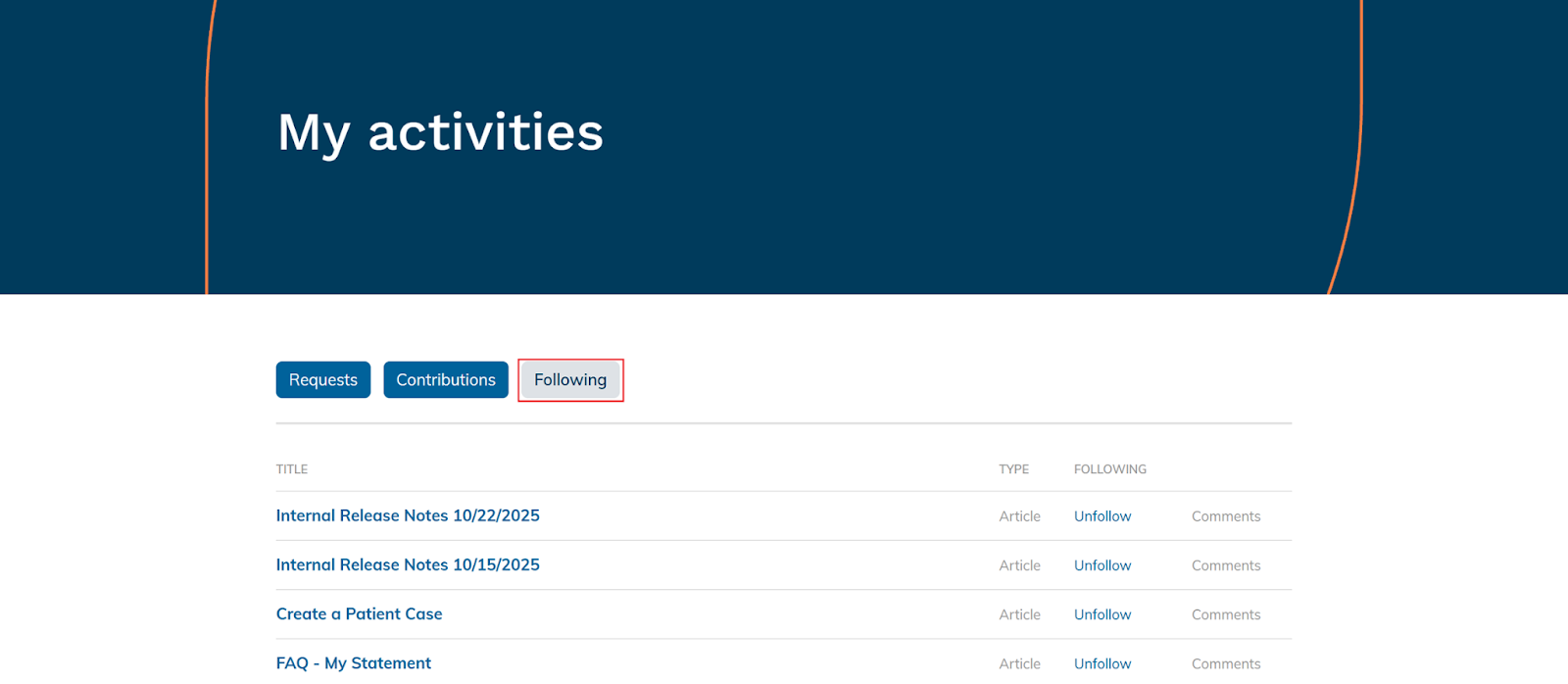The image size is (1568, 684).
Task: Click the My activities page heading
Action: [x=440, y=132]
